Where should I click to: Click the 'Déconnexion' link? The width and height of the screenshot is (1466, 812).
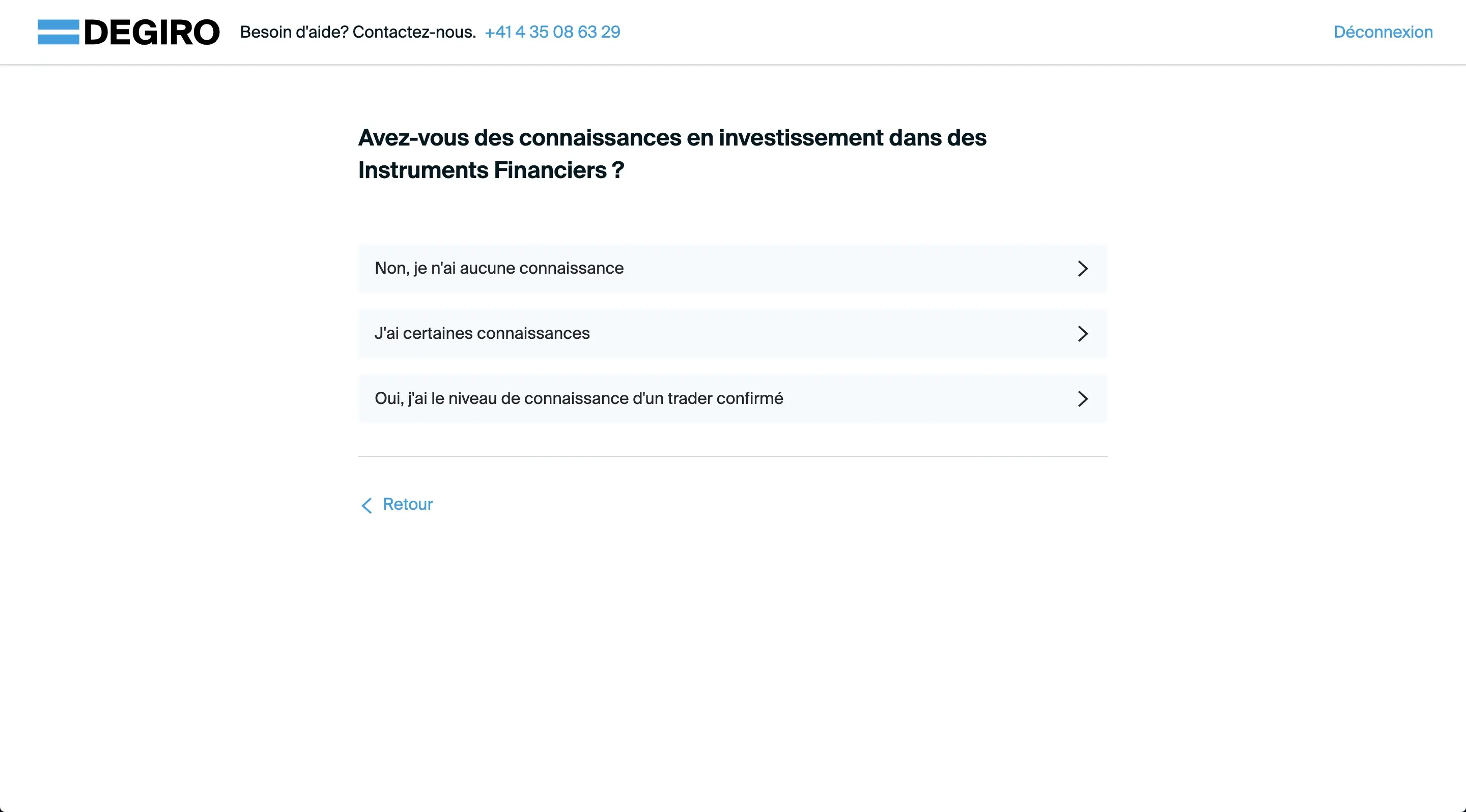(x=1383, y=32)
